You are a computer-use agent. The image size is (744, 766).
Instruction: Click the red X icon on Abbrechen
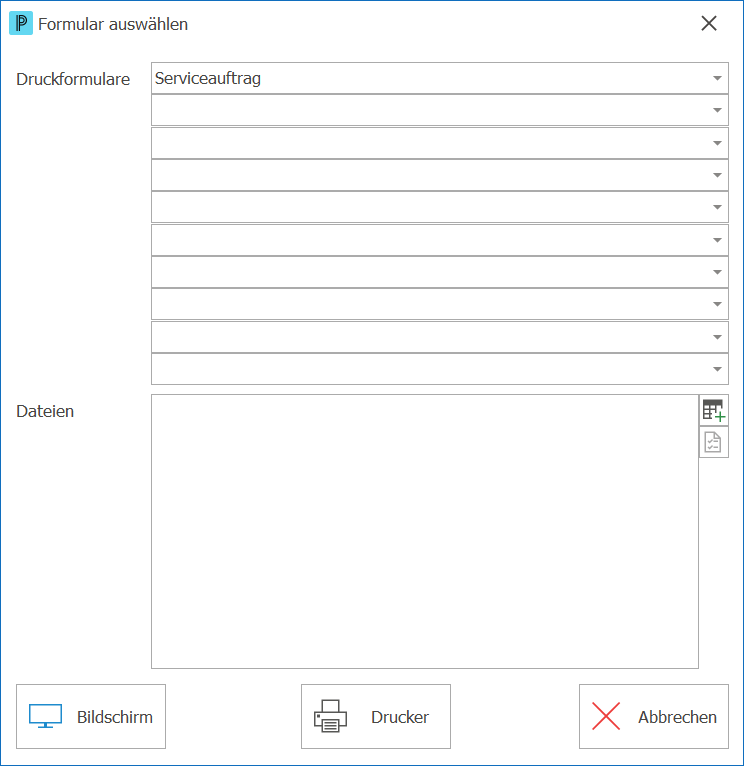click(606, 716)
